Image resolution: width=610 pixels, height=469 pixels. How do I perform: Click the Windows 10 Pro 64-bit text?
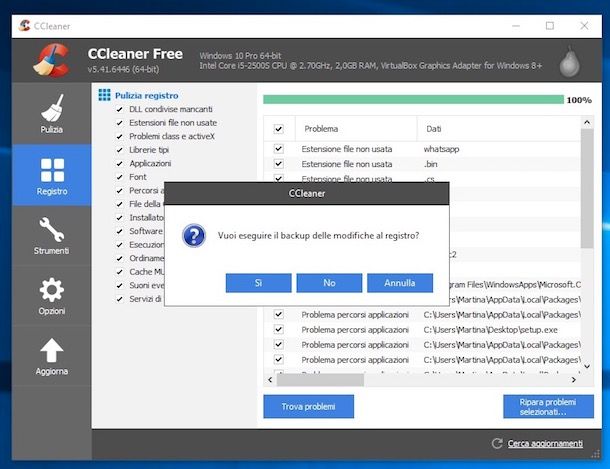click(x=240, y=56)
